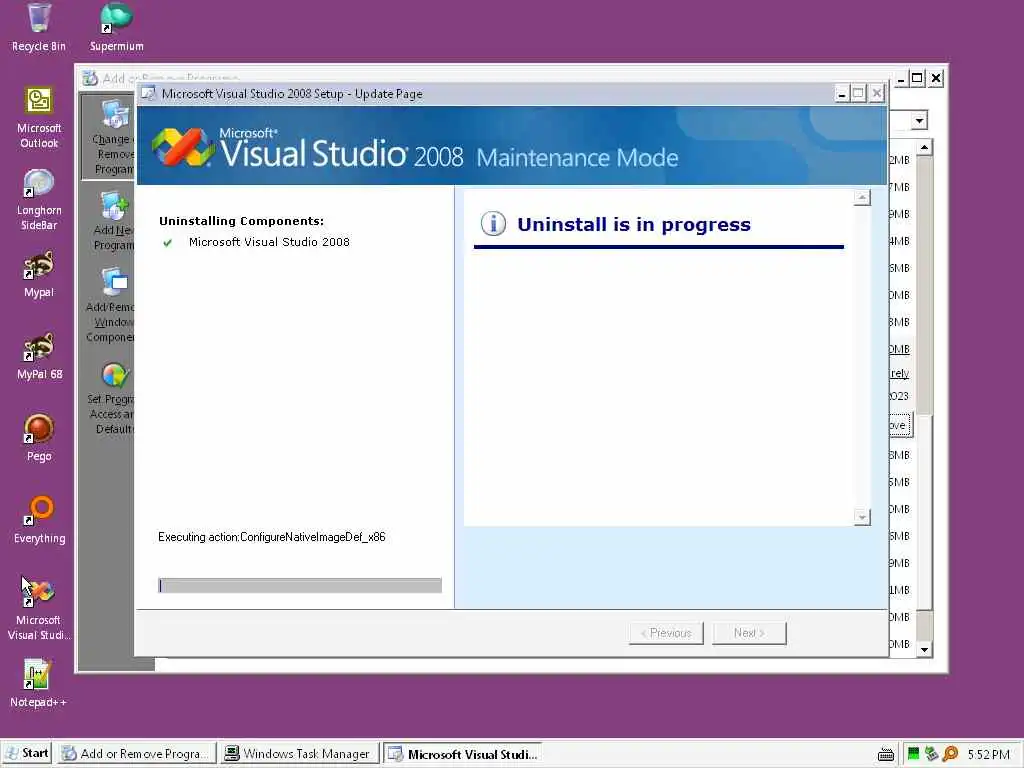The image size is (1024, 768).
Task: Open sort-by dropdown in Add or Remove Programs
Action: pos(919,121)
